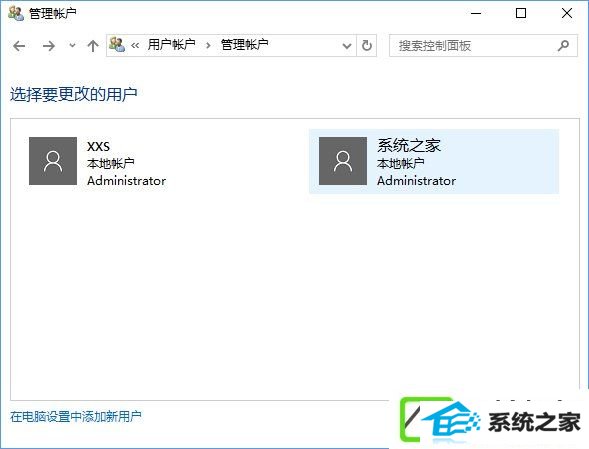Select the XXS account avatar

tap(53, 161)
